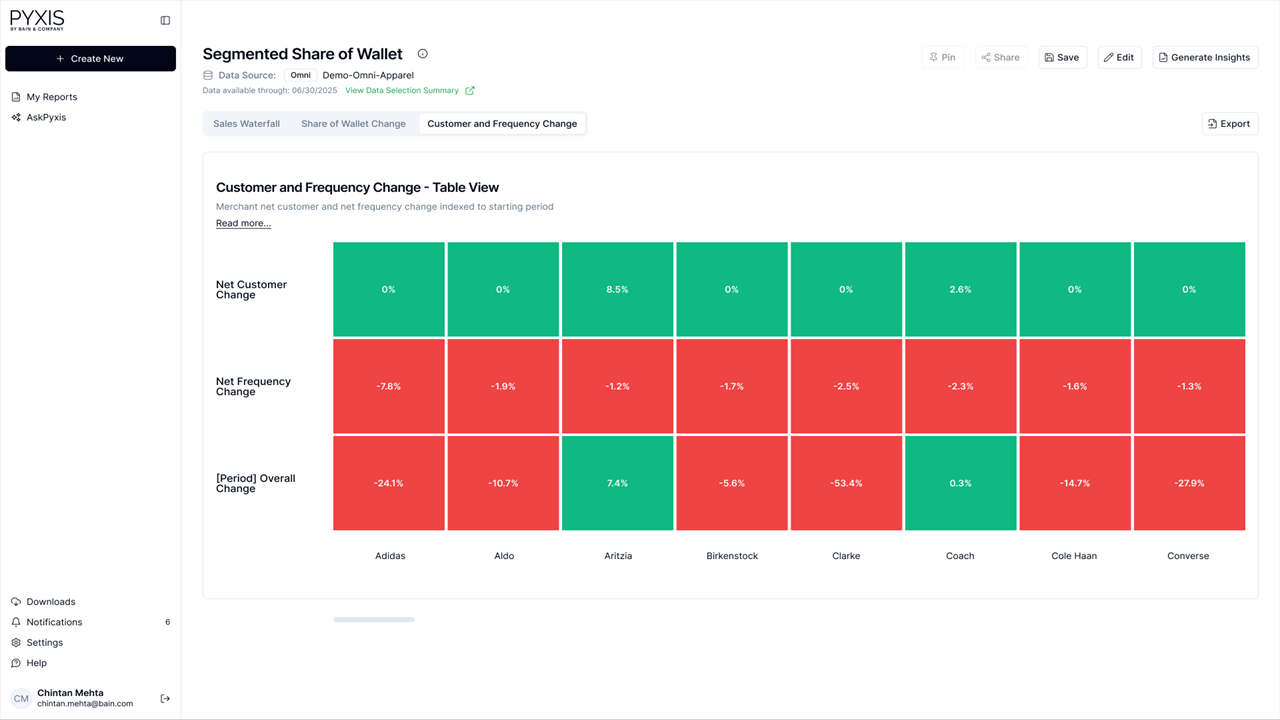Click Converse net frequency -1.3% cell
This screenshot has height=720, width=1280.
point(1189,386)
